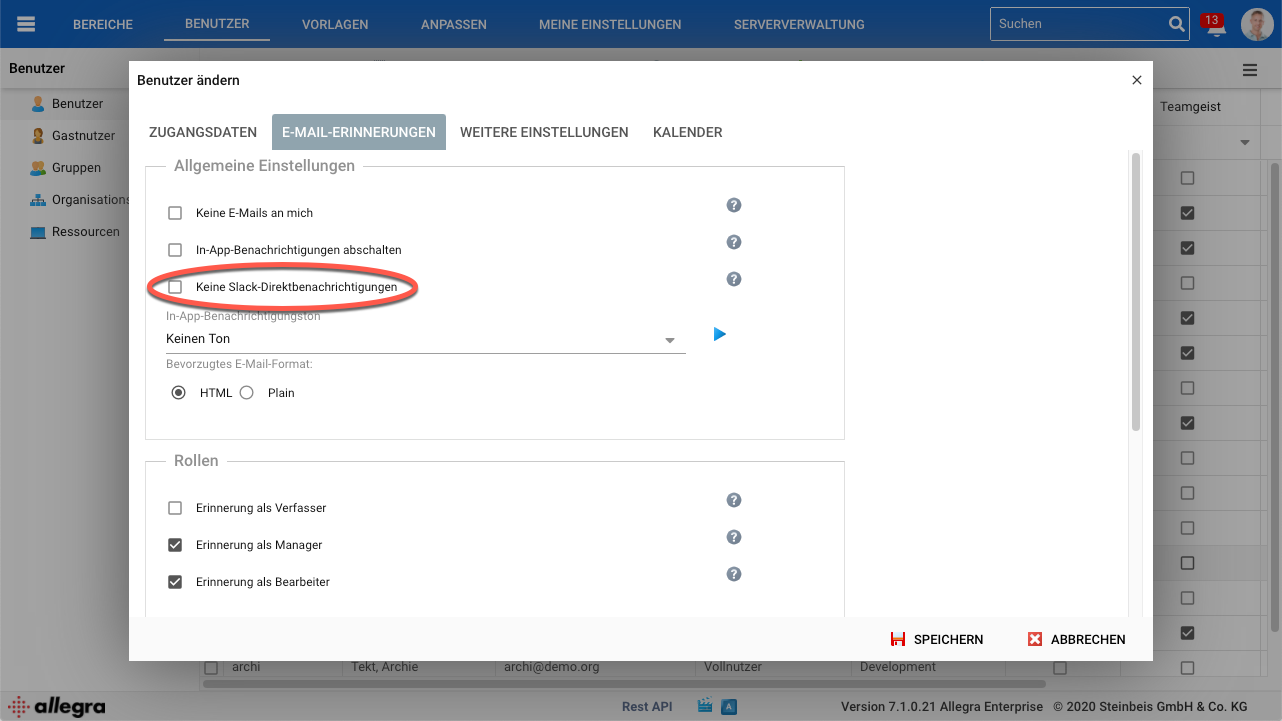Screen dimensions: 1282x721
Task: Enable Keine Slack-Direktbenachrichtigungen checkbox
Action: tap(175, 287)
